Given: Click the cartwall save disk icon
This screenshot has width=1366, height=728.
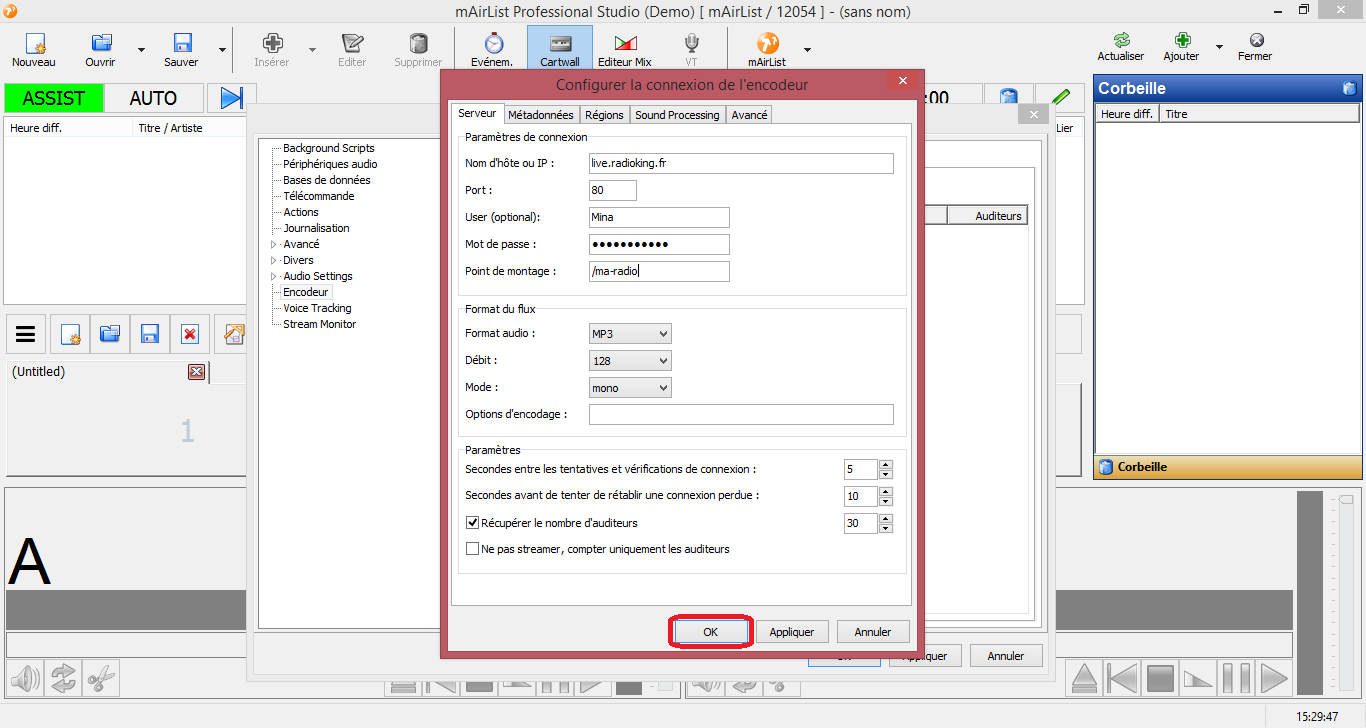Looking at the screenshot, I should (150, 334).
